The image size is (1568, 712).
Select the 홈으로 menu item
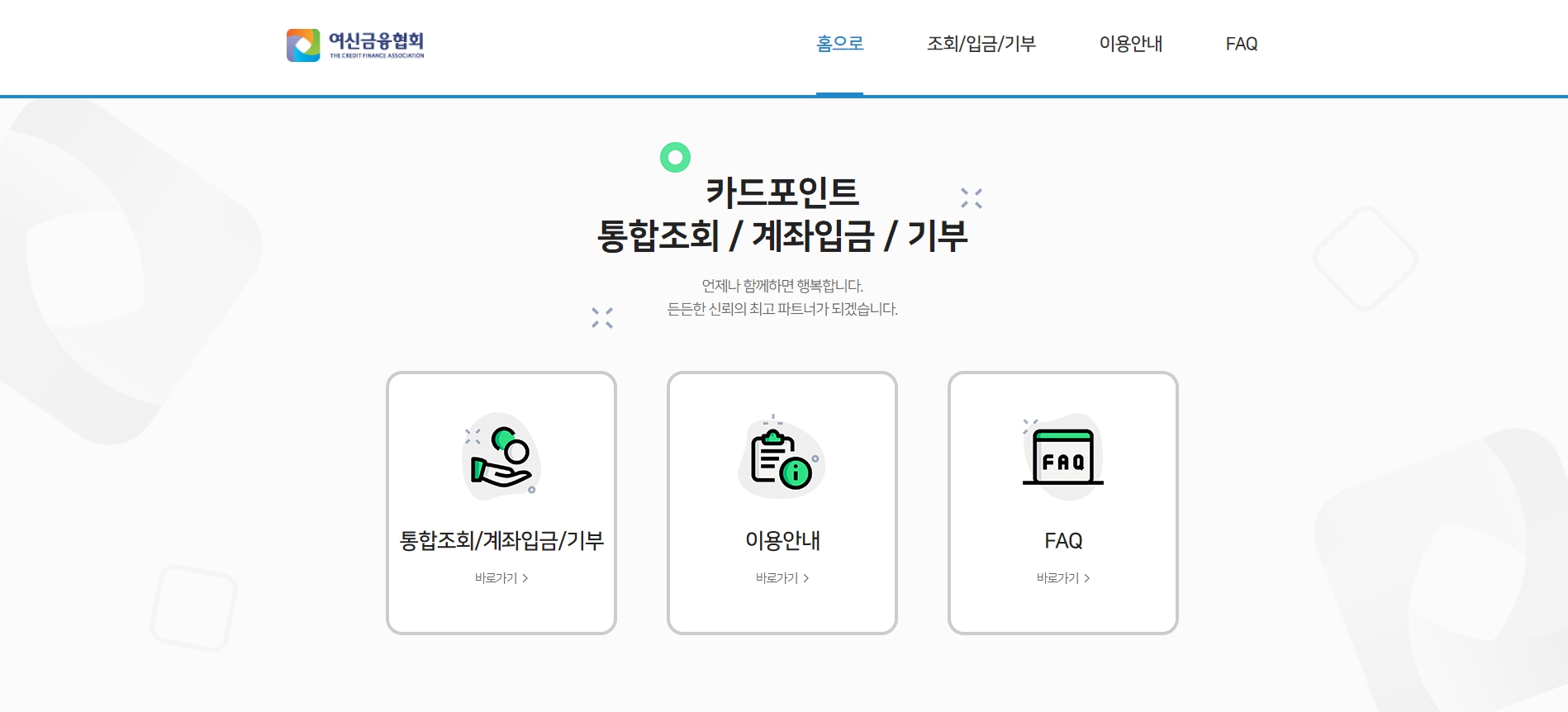(839, 44)
